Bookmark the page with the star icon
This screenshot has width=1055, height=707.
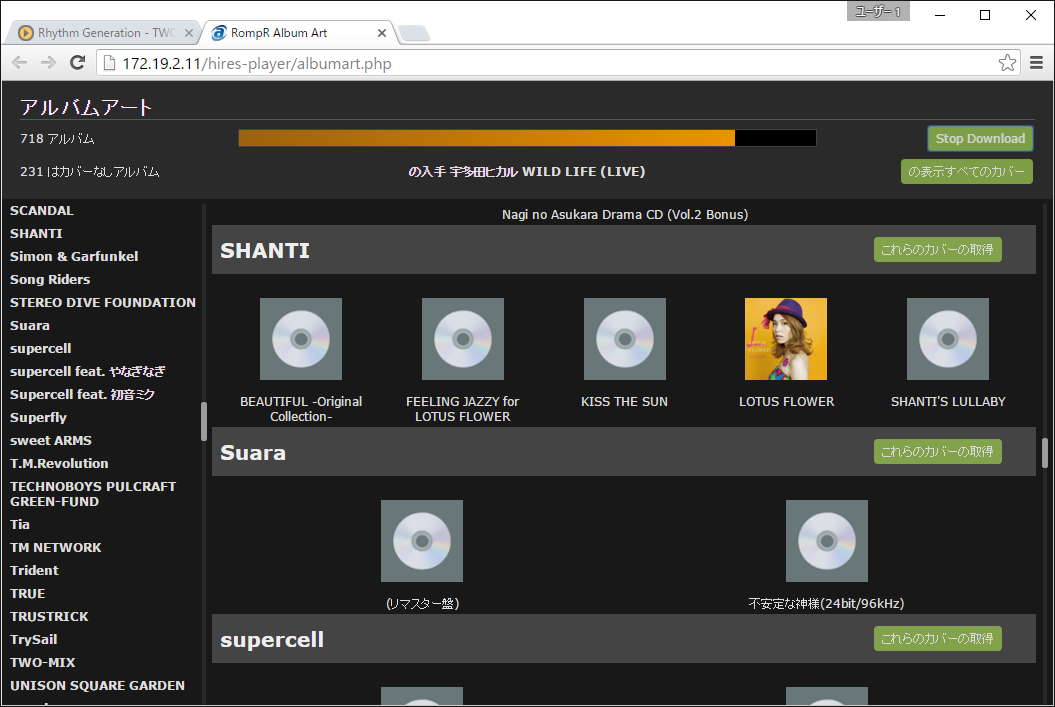[1007, 63]
